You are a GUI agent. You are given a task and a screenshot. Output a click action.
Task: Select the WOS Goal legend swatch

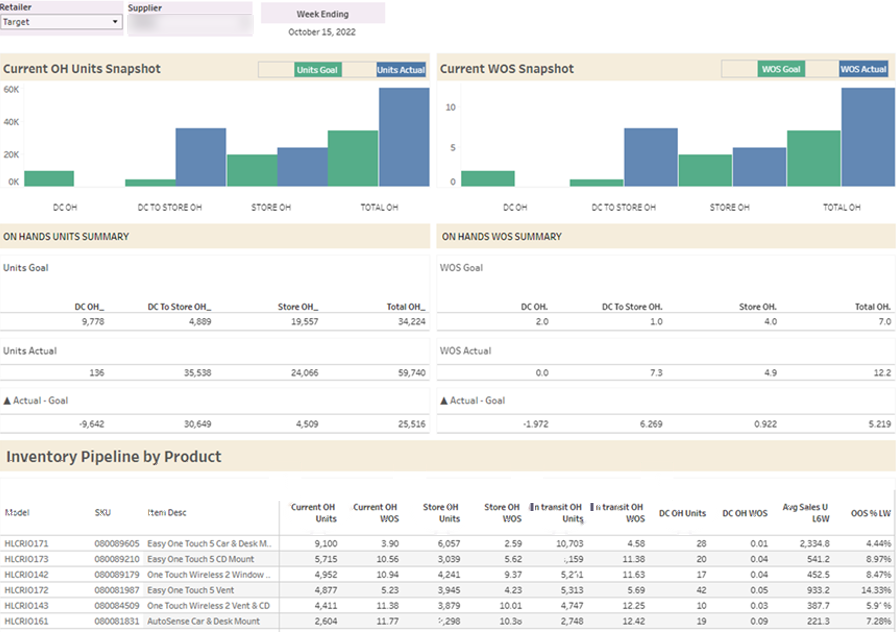[781, 69]
